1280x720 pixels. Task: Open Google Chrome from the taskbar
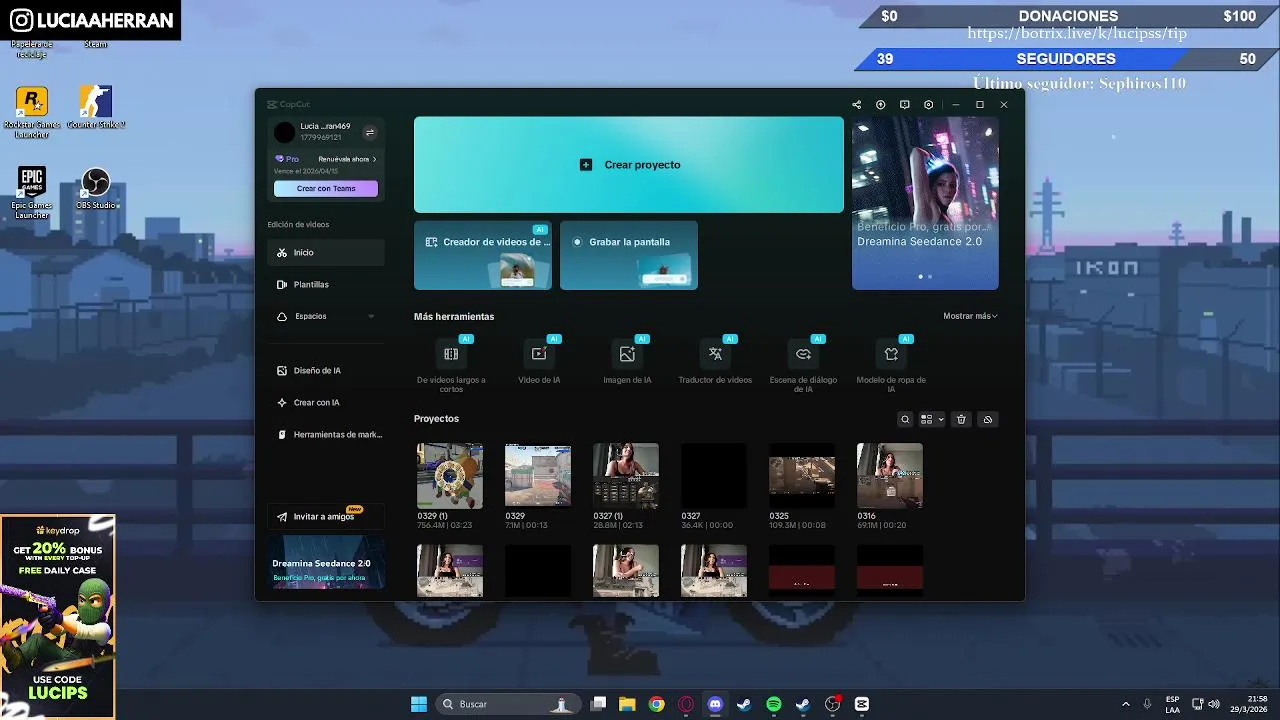pos(656,704)
